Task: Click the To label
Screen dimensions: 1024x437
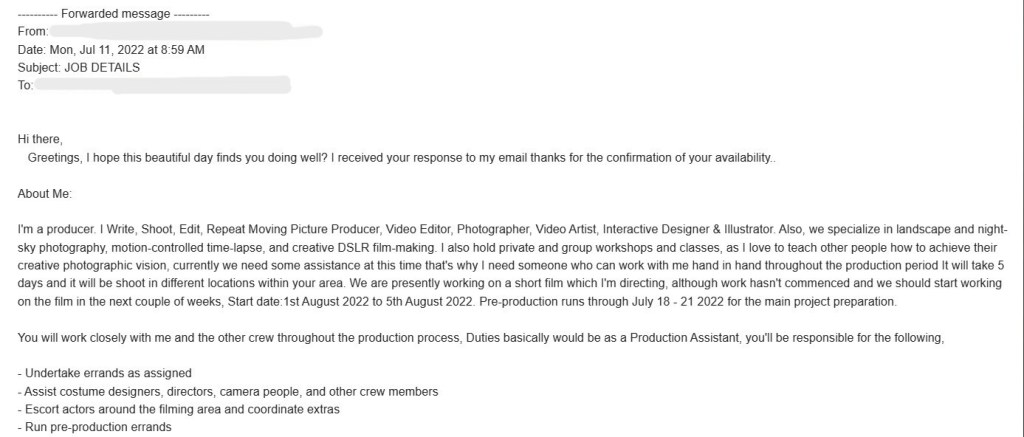Action: click(x=26, y=86)
